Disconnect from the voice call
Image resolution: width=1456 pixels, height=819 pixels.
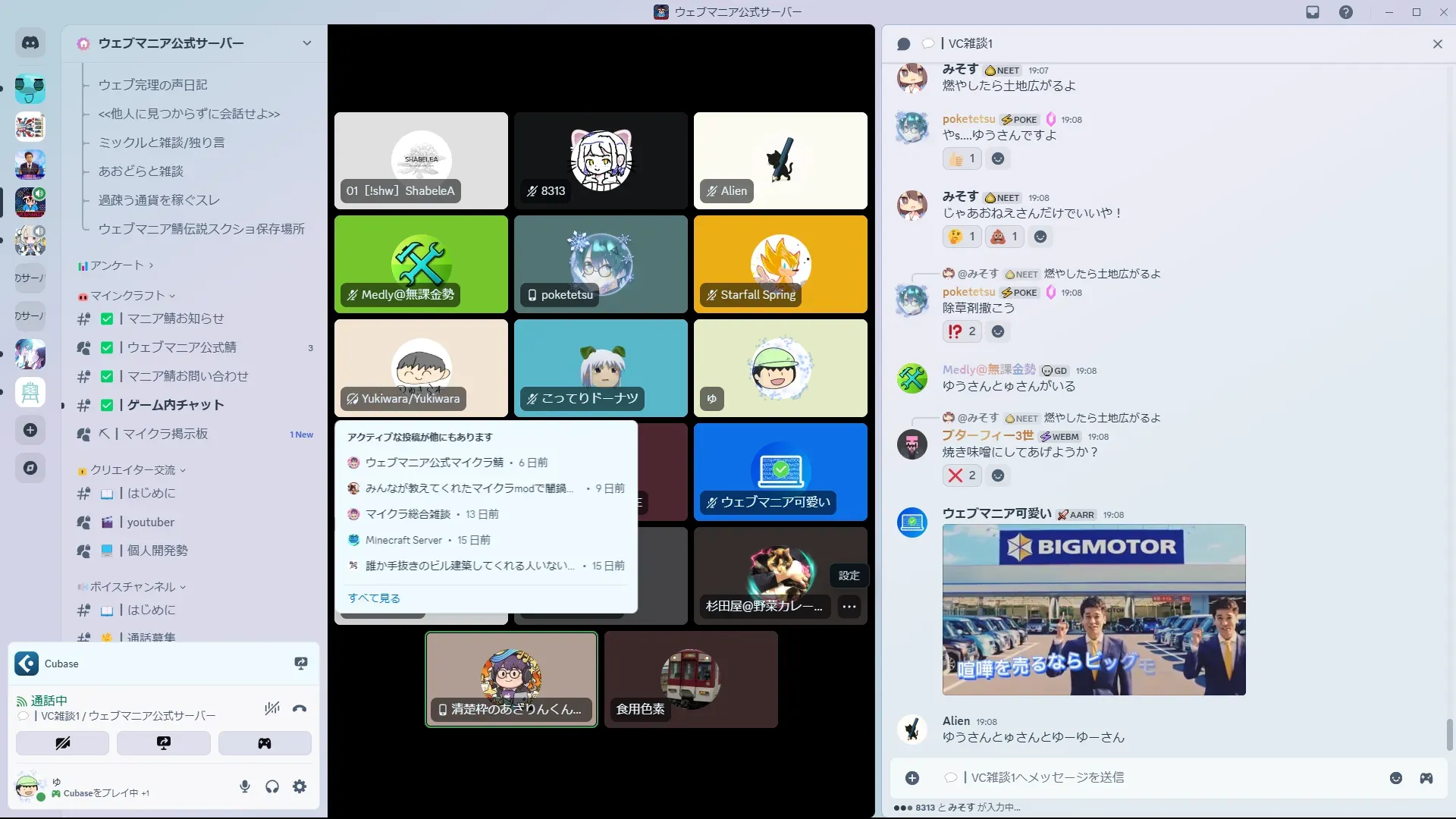[x=300, y=709]
